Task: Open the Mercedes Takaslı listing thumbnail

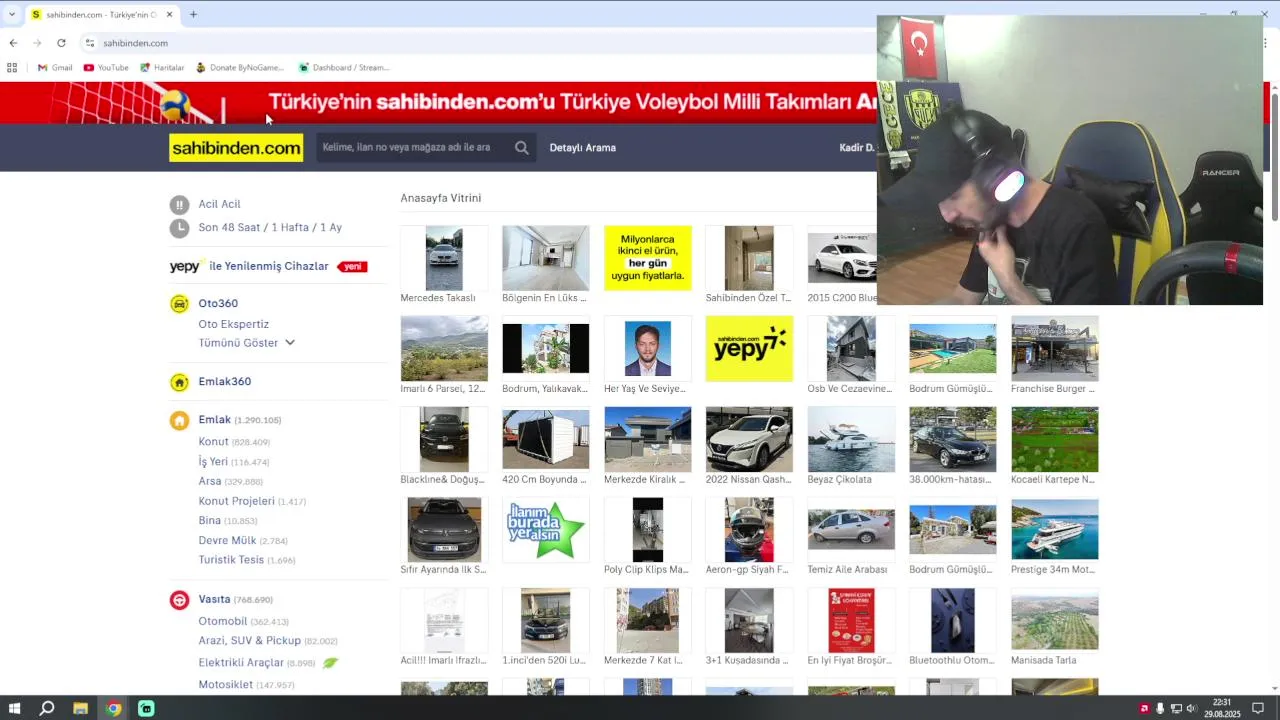Action: (x=444, y=258)
